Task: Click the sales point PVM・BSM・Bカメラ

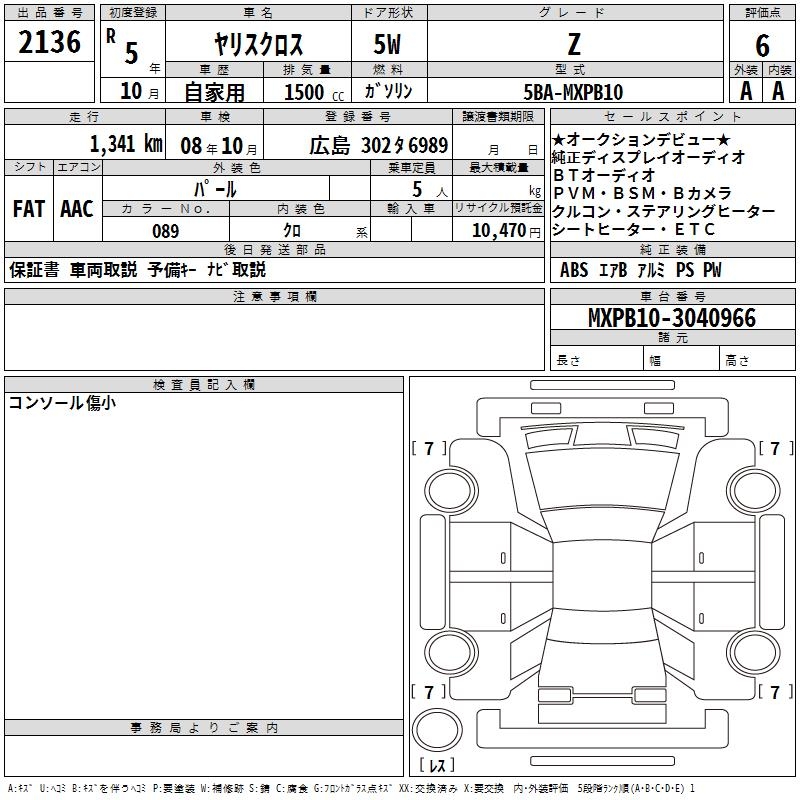Action: 642,193
